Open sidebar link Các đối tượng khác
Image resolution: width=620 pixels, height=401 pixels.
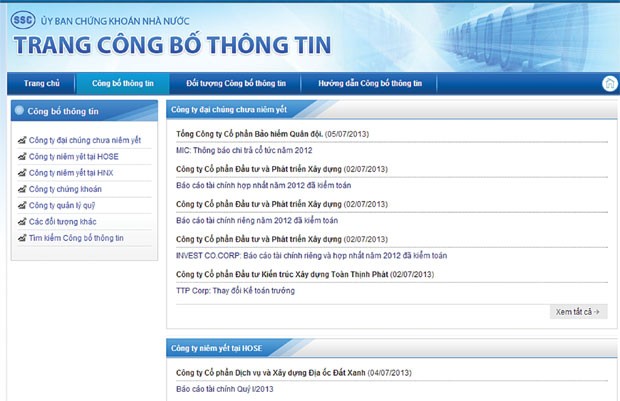62,221
